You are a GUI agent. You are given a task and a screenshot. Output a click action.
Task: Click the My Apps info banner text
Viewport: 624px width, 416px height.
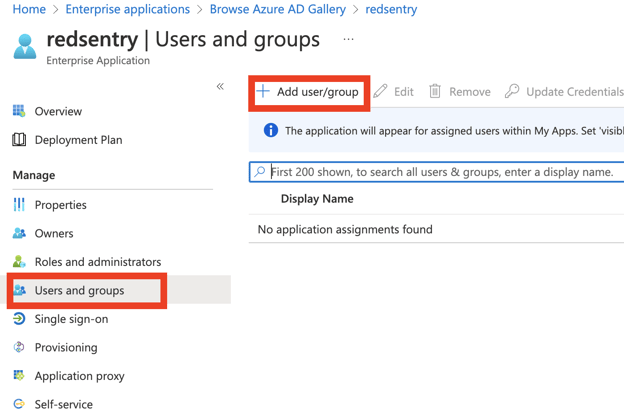click(x=454, y=131)
